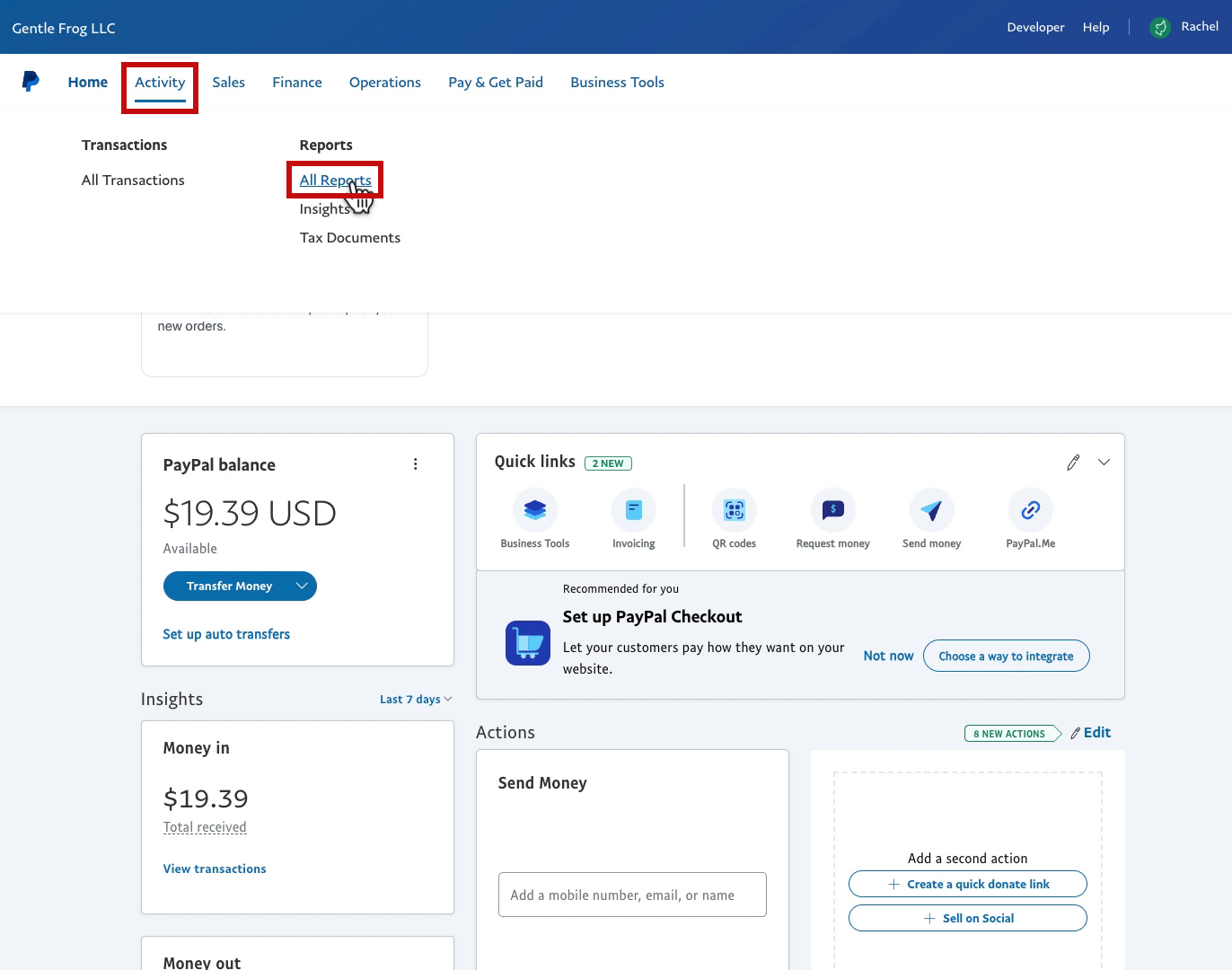The height and width of the screenshot is (970, 1232).
Task: Click Set up auto transfers link
Action: [226, 634]
